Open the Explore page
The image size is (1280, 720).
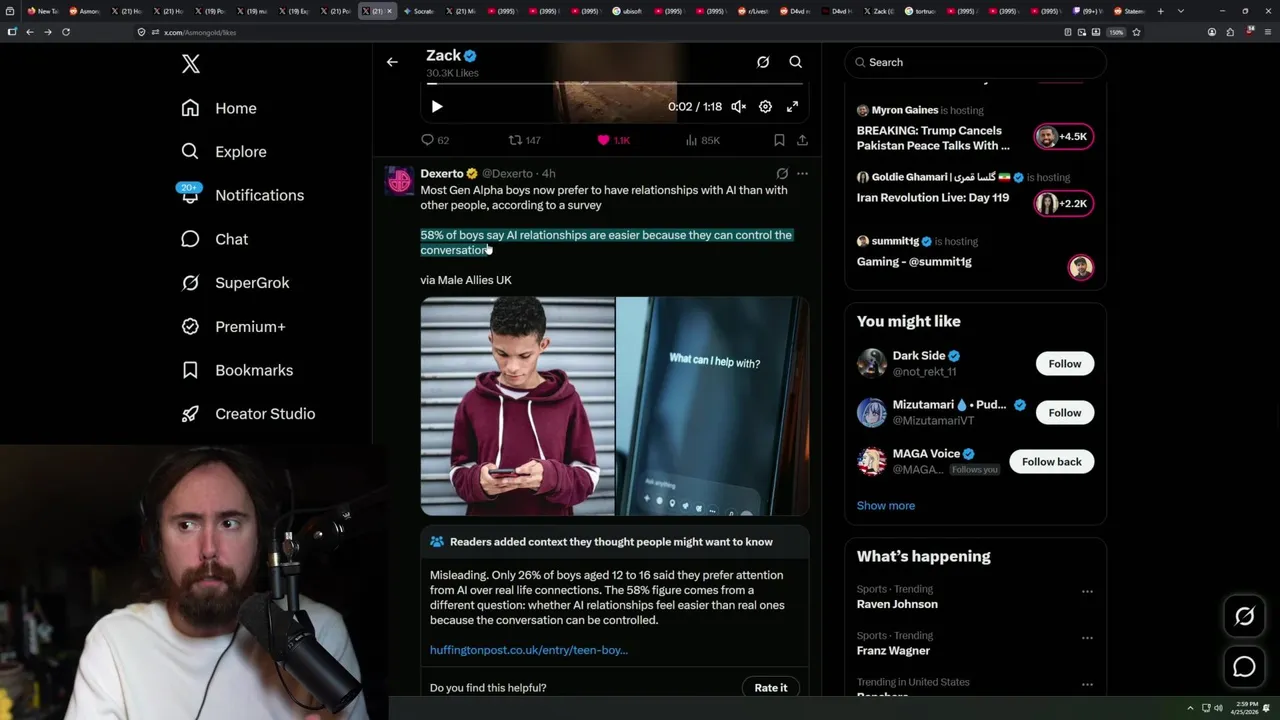(x=224, y=152)
